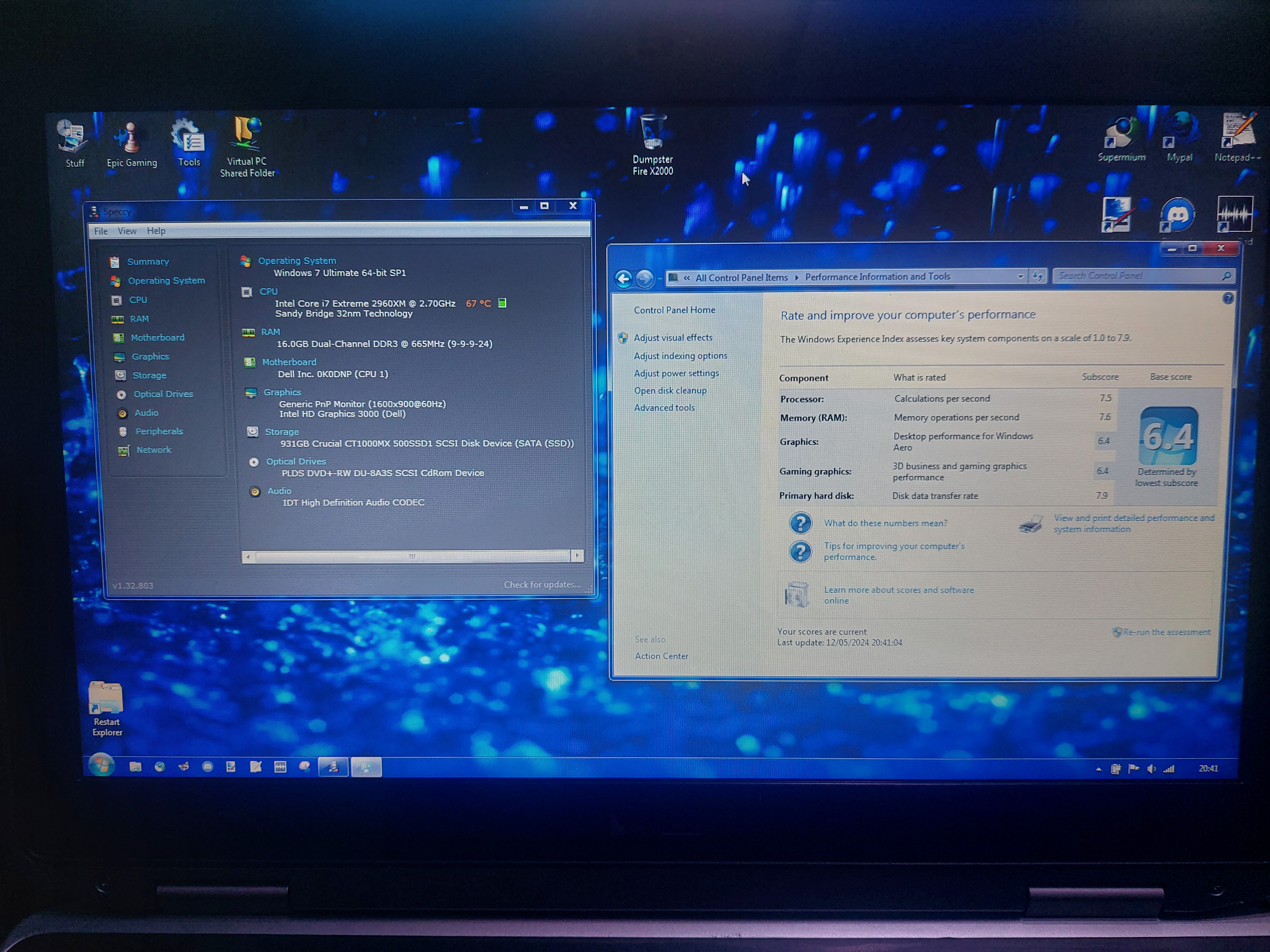Viewport: 1270px width, 952px height.
Task: Open the Summary section in Speccy sidebar
Action: [147, 262]
